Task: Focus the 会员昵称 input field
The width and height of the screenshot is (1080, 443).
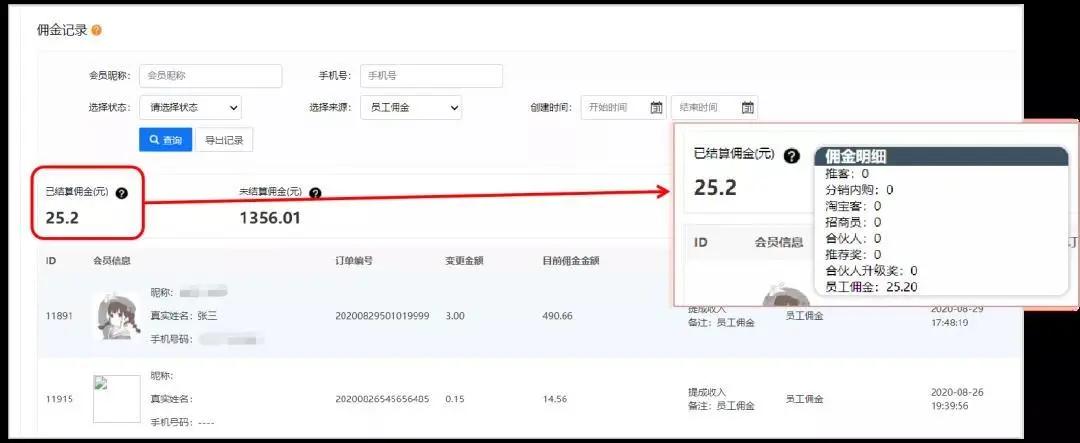Action: 210,76
